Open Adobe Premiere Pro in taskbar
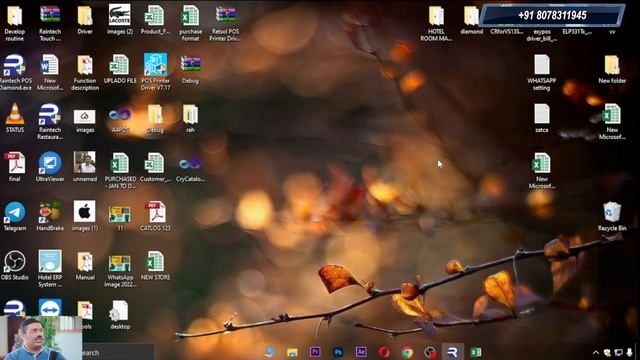 (x=315, y=352)
